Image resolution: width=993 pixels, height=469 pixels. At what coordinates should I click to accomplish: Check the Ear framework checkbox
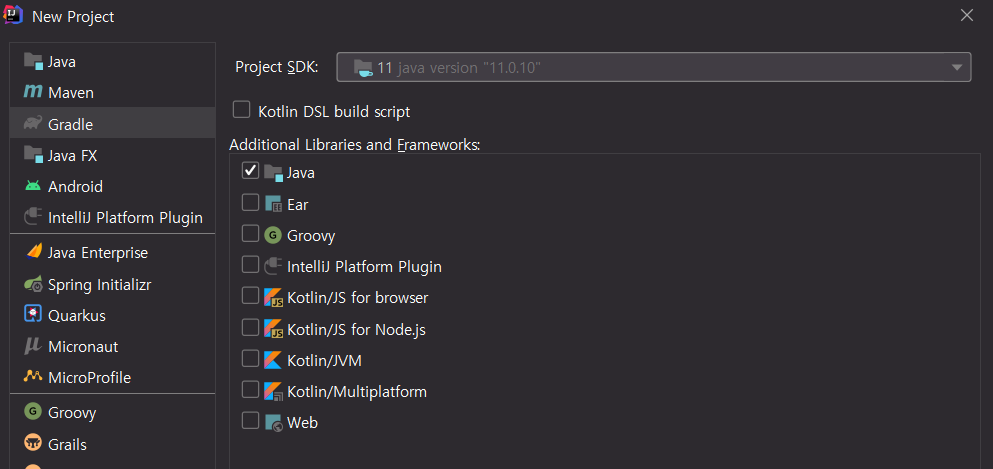coord(251,203)
